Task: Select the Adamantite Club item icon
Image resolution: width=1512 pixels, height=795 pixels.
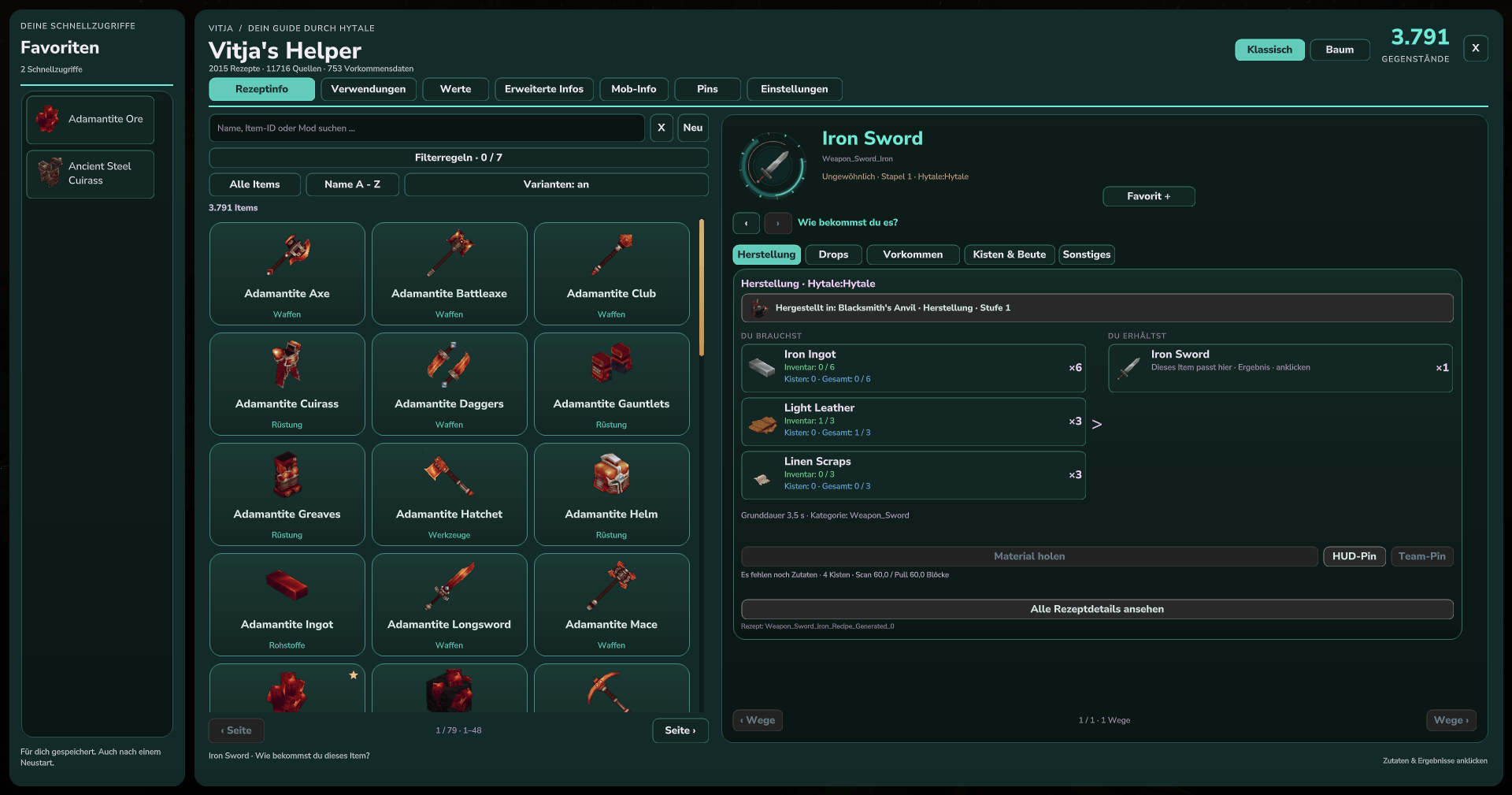Action: pyautogui.click(x=612, y=254)
